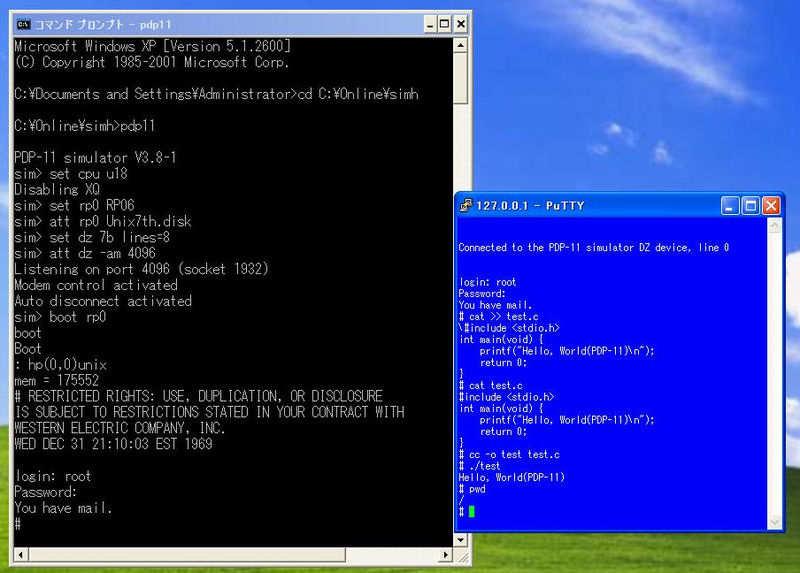Viewport: 800px width, 573px height.
Task: Click PuTTY title bar '127.0.0.1 - PuTTY'
Action: click(530, 206)
